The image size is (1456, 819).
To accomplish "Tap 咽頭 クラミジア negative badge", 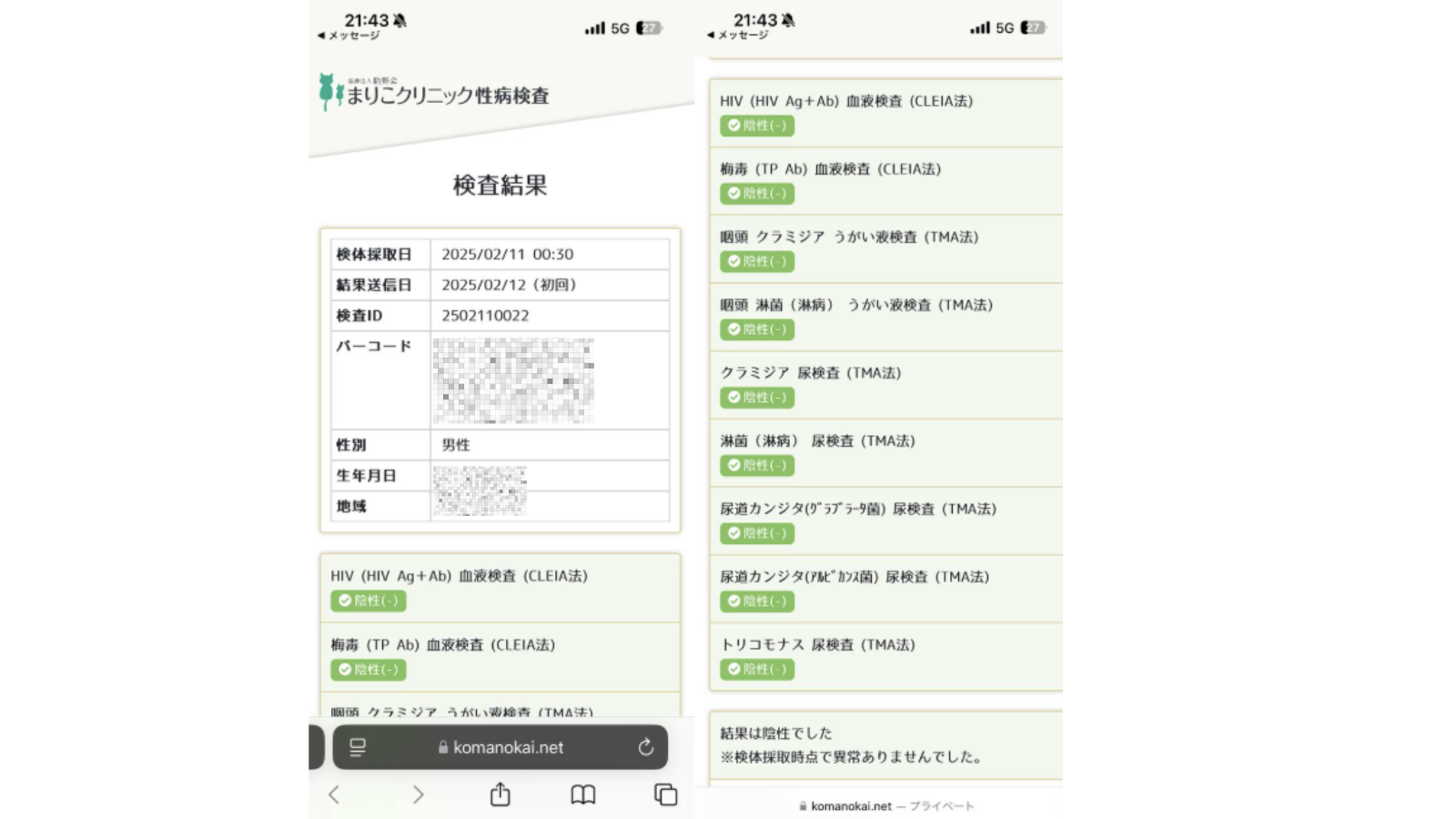I will [757, 261].
